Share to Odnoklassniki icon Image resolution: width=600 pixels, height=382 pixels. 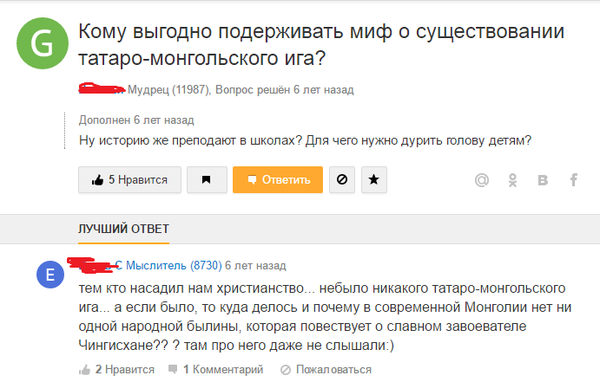512,180
